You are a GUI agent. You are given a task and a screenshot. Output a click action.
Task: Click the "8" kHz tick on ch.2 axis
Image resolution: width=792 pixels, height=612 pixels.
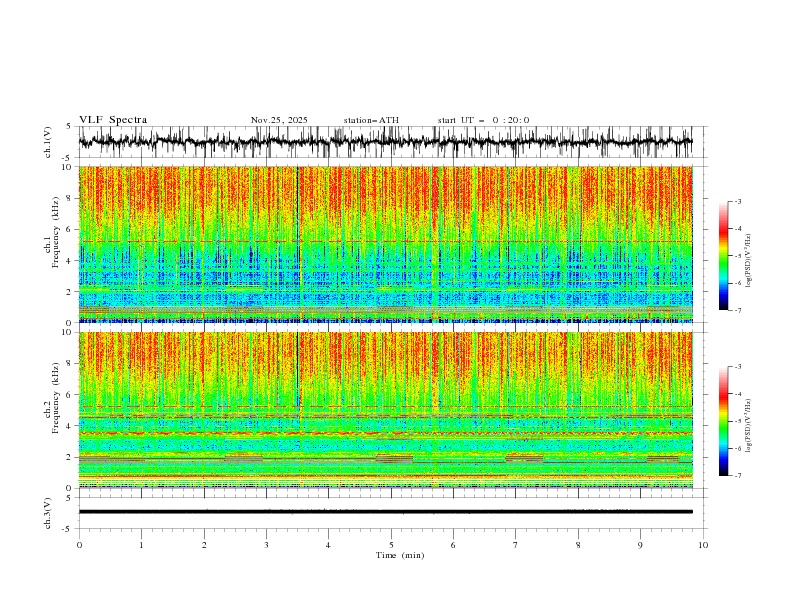[69, 364]
